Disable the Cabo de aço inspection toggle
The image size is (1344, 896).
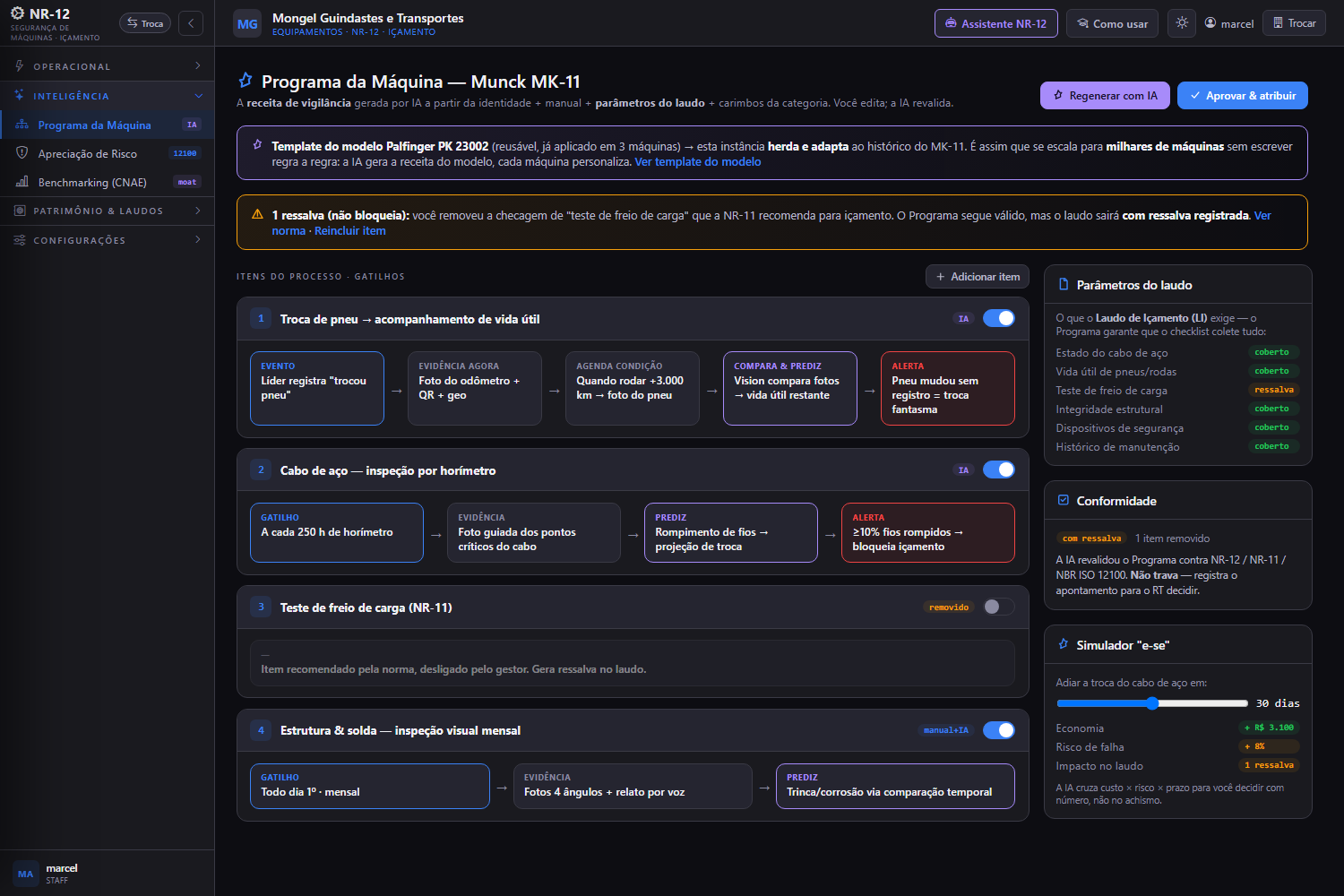(x=999, y=470)
